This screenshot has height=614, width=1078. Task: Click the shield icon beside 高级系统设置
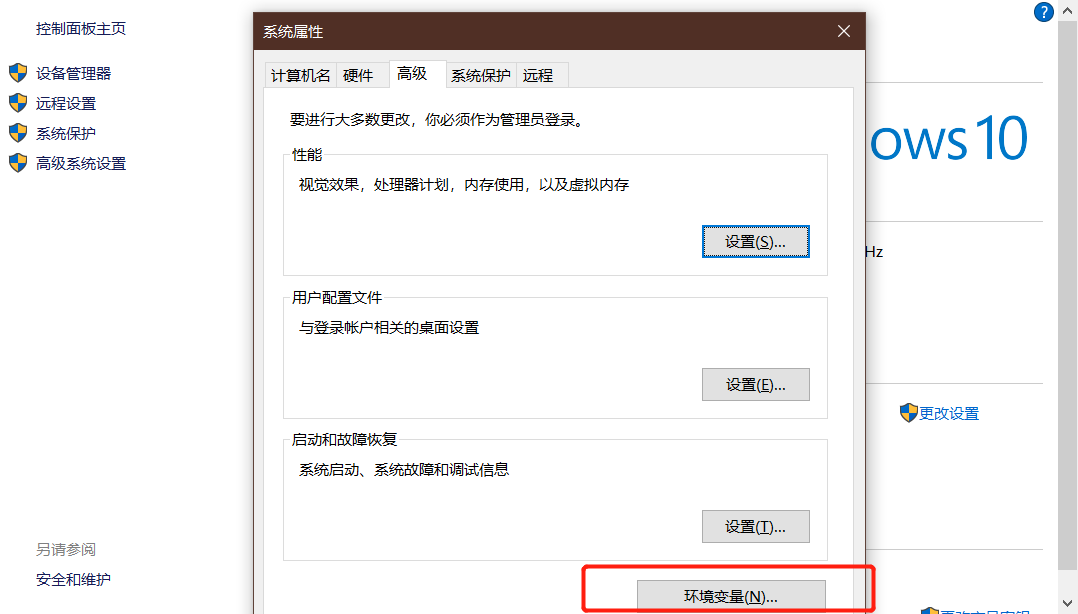tap(17, 163)
